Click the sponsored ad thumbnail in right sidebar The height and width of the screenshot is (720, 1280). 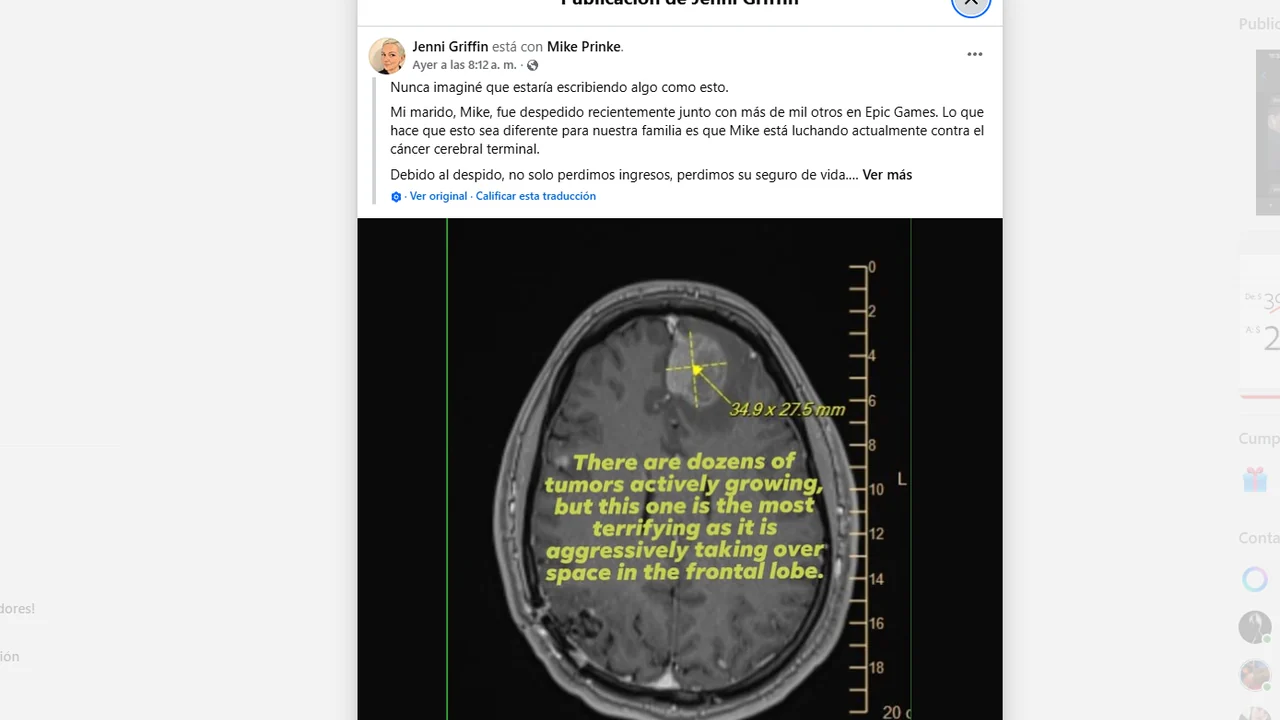coord(1267,132)
